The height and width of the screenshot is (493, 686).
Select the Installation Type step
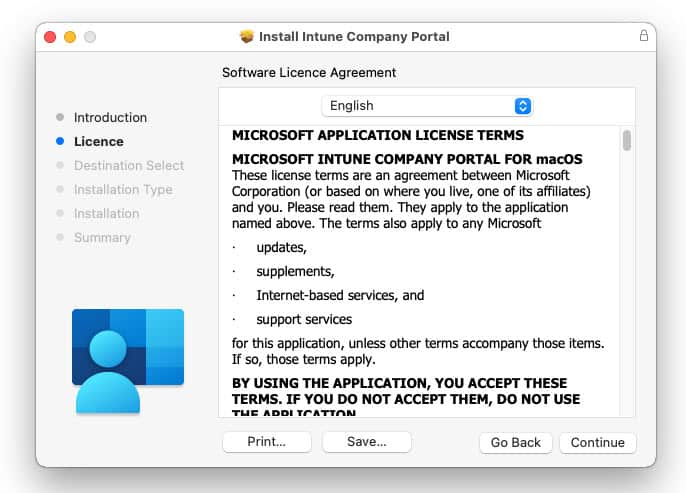(x=123, y=189)
